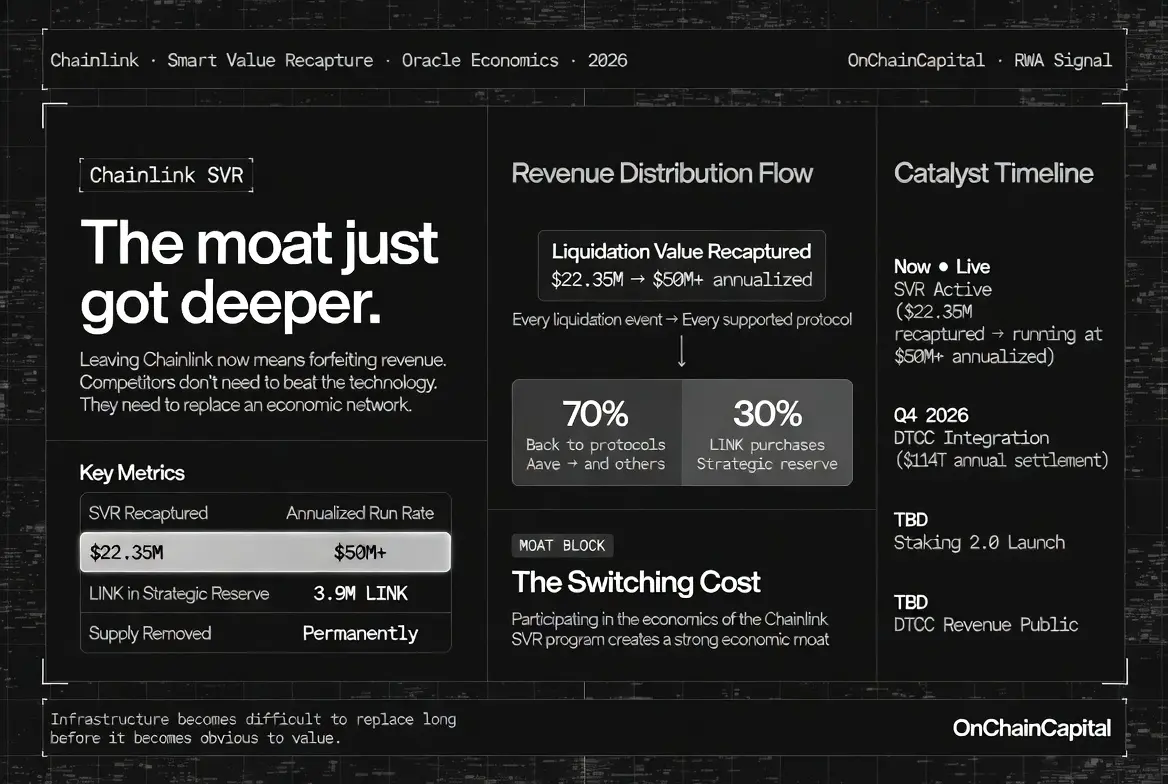Select the 'They need to replace an economic network.' line

(x=246, y=405)
